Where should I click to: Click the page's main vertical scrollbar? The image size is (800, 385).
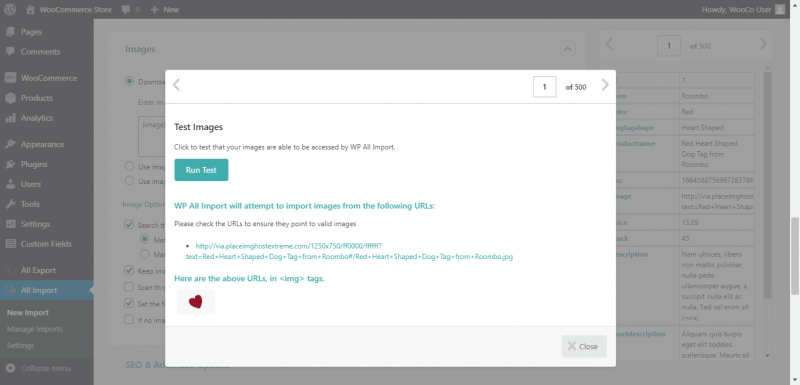(795, 255)
